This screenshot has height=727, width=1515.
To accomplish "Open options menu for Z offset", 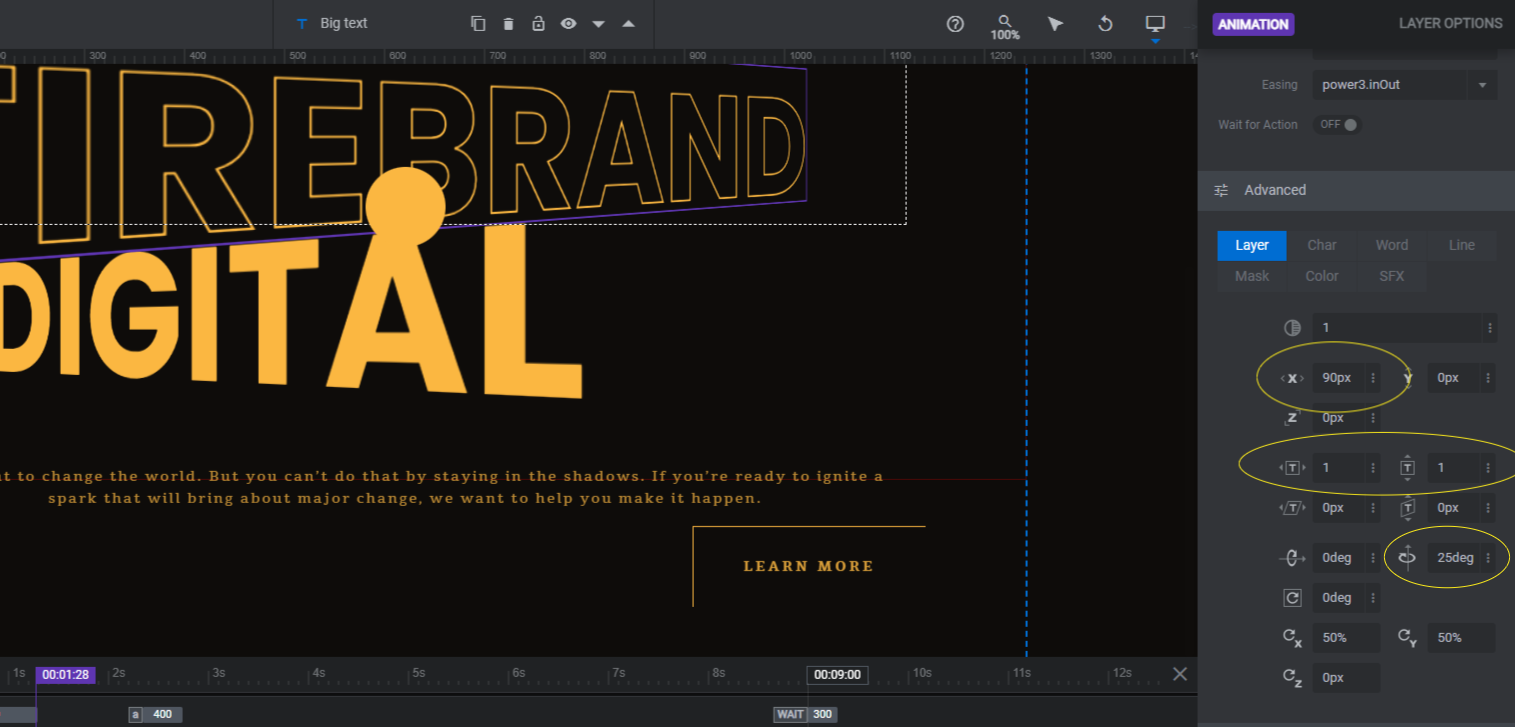I will coord(1373,418).
